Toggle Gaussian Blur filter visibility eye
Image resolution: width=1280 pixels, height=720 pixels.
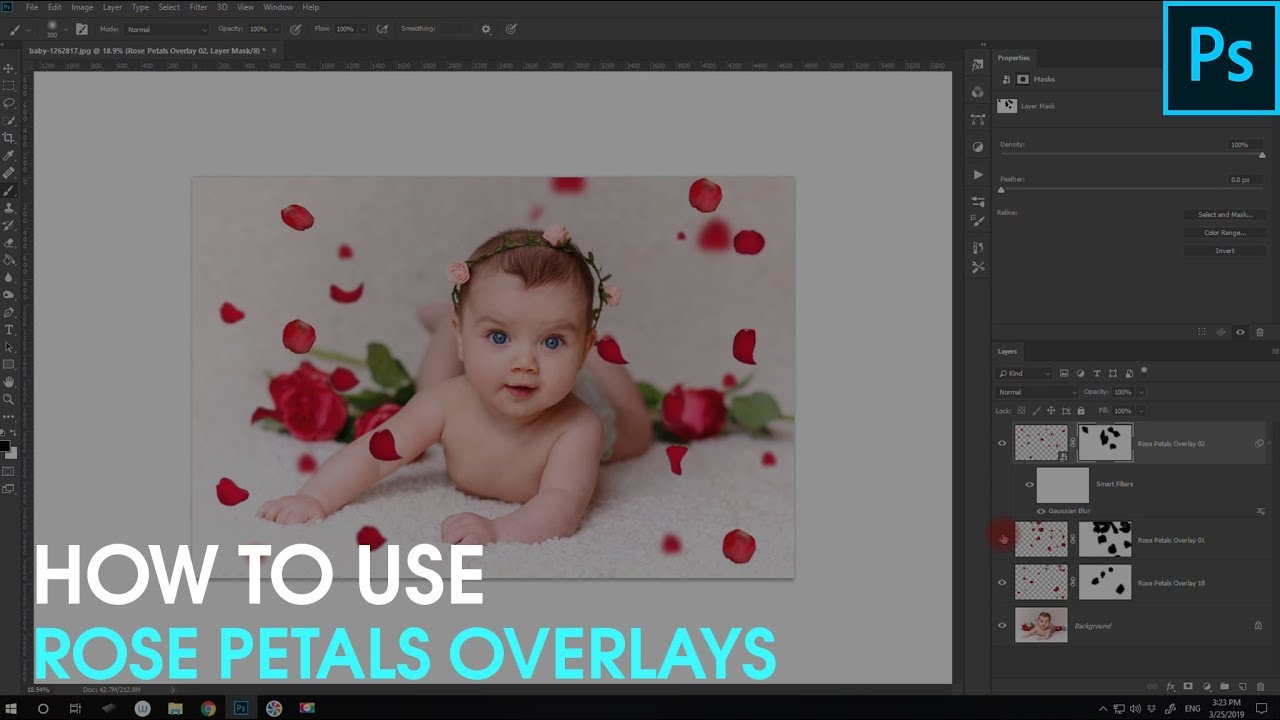pos(1041,511)
